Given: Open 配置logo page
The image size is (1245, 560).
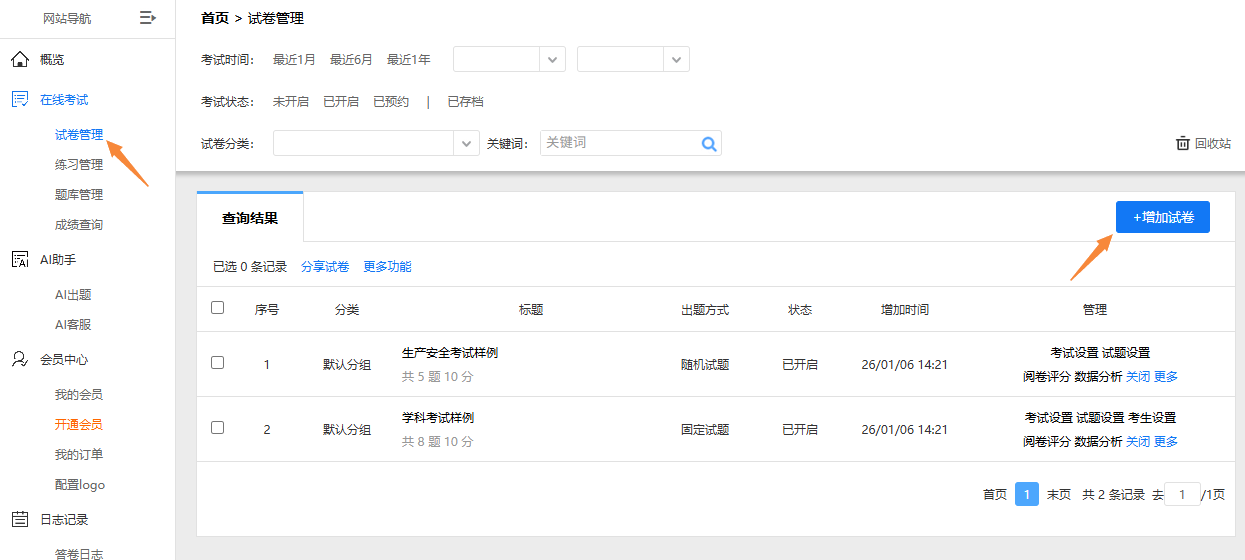Looking at the screenshot, I should click(80, 485).
